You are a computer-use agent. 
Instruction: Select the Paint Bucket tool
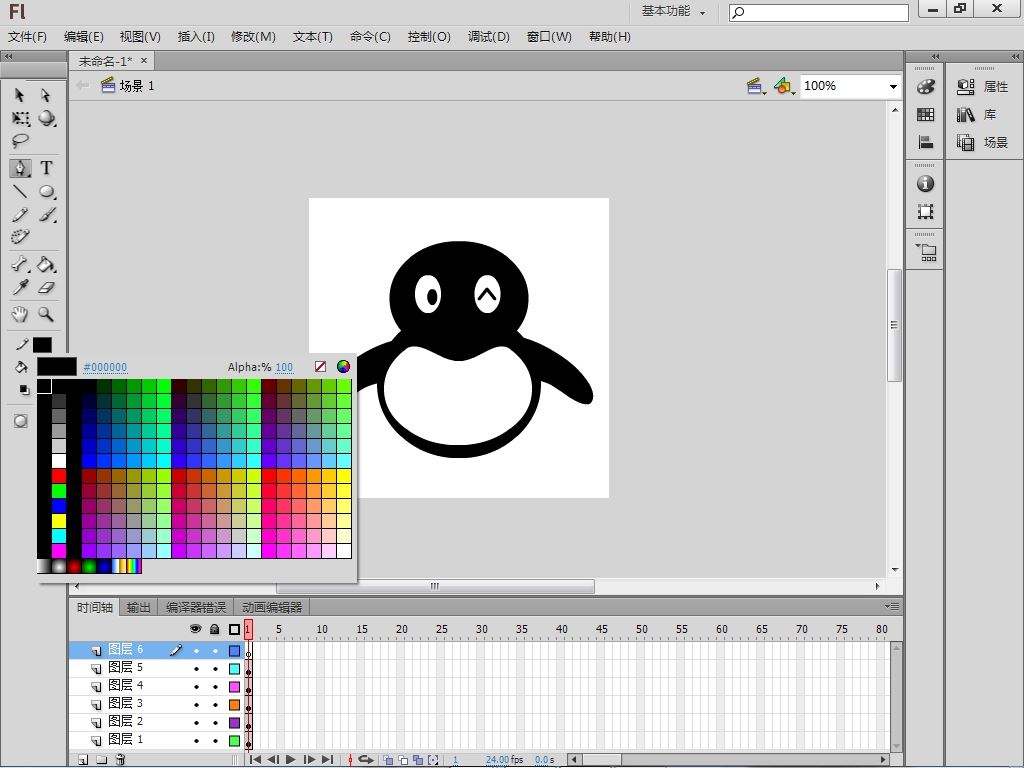(x=46, y=264)
